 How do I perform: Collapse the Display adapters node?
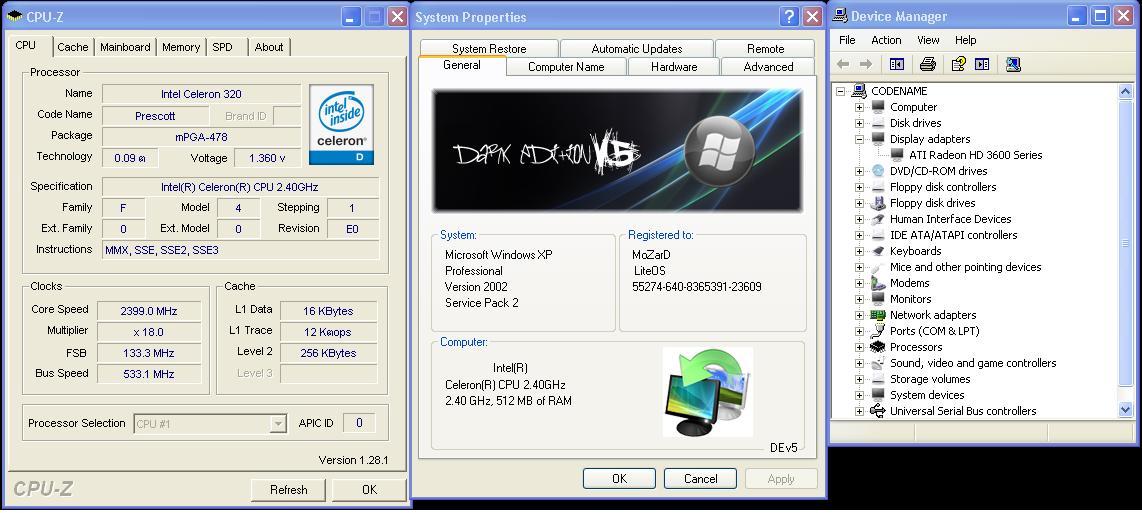point(859,139)
